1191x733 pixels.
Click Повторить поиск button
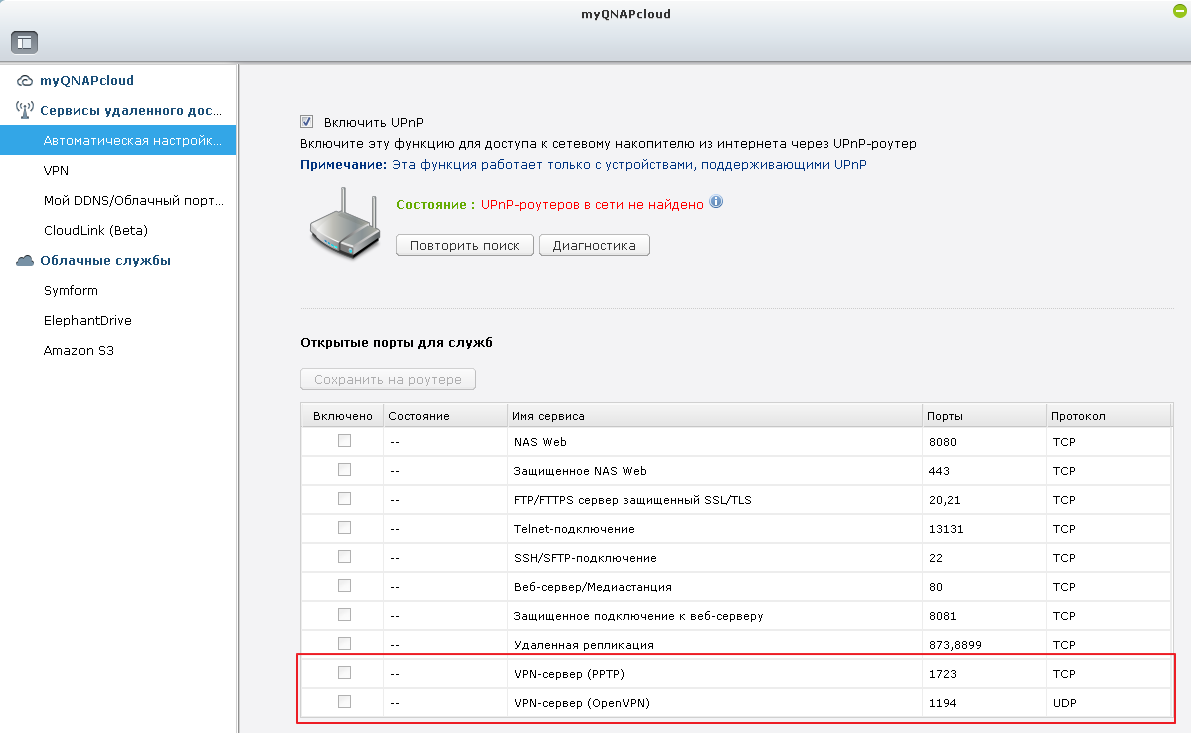(465, 245)
